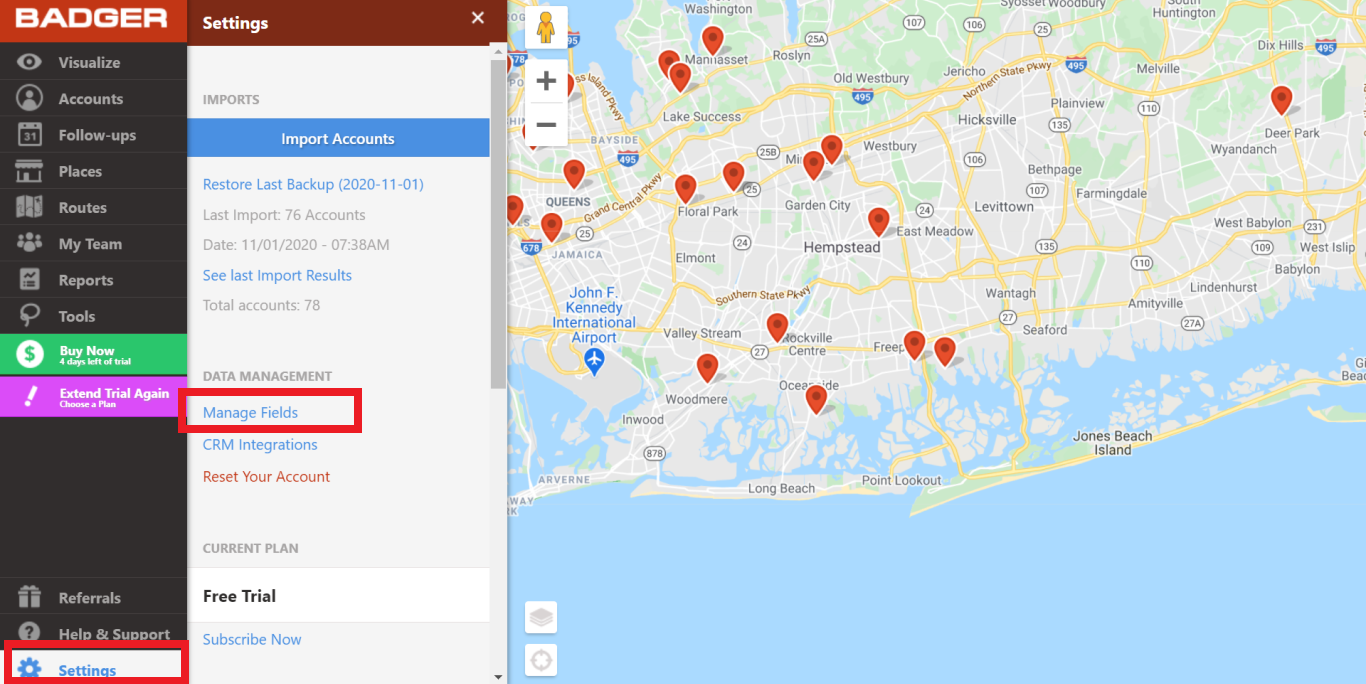This screenshot has height=684, width=1366.
Task: Select the Street View pegman icon
Action: (x=546, y=28)
